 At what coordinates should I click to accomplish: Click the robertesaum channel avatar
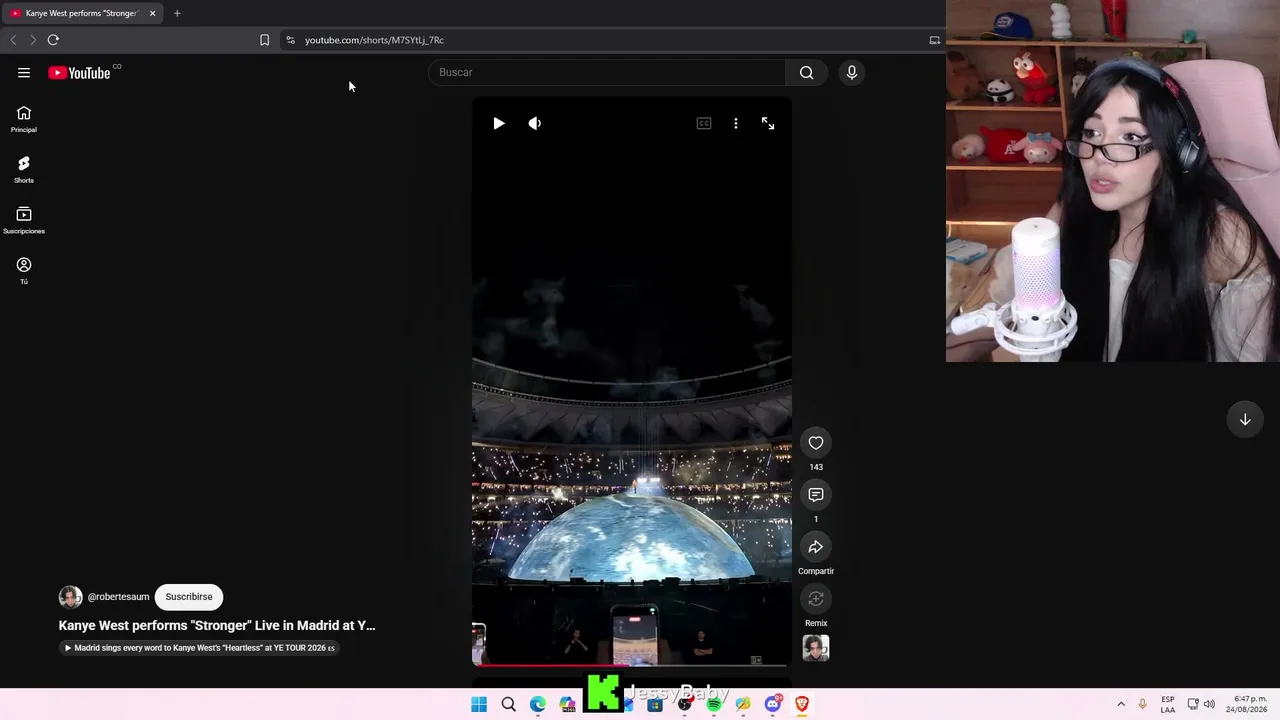coord(70,597)
